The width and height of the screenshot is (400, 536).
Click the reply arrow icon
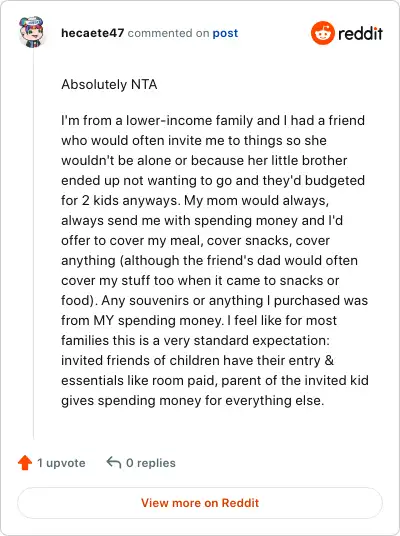pos(114,463)
